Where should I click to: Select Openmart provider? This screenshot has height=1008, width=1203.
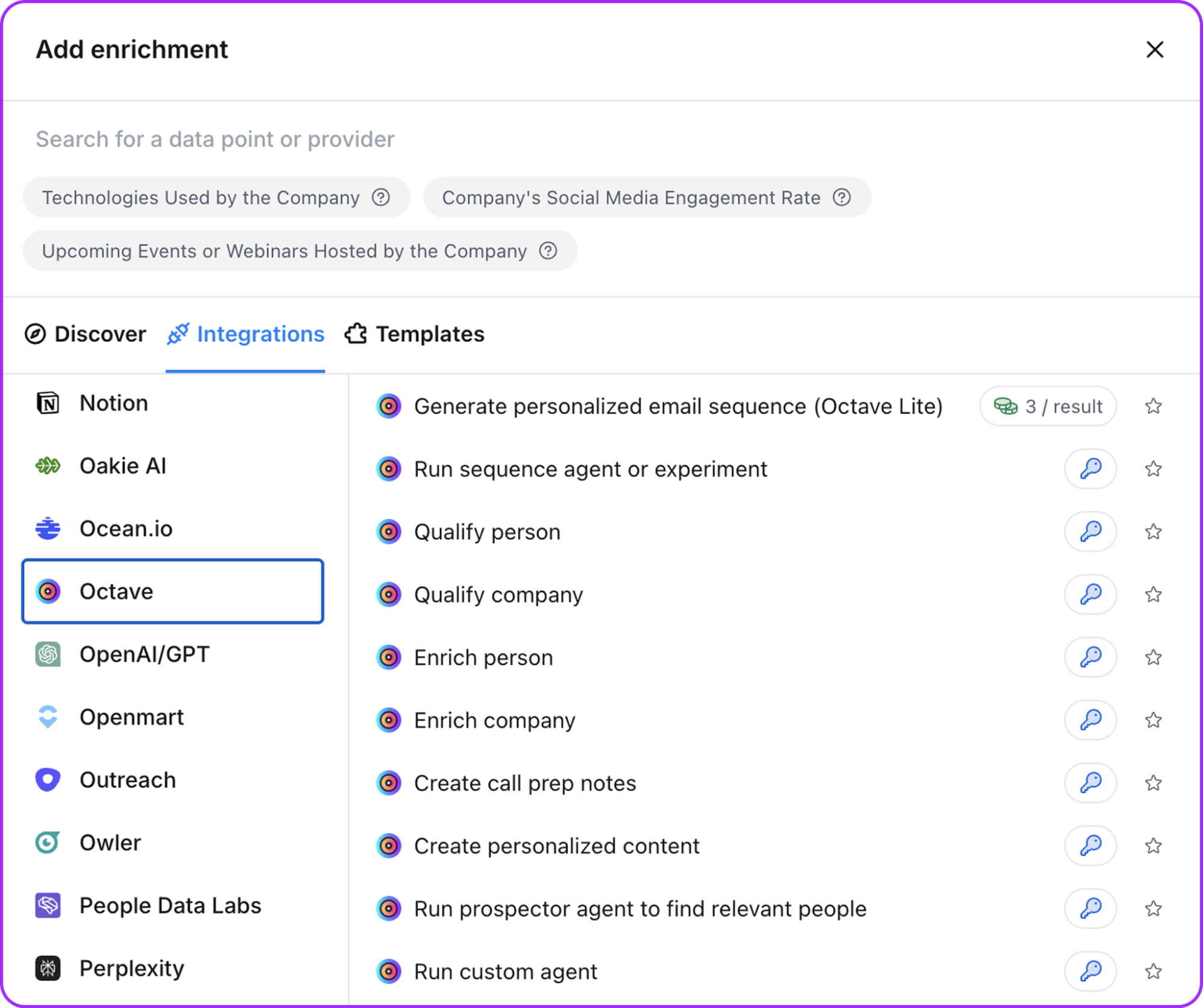[x=173, y=717]
